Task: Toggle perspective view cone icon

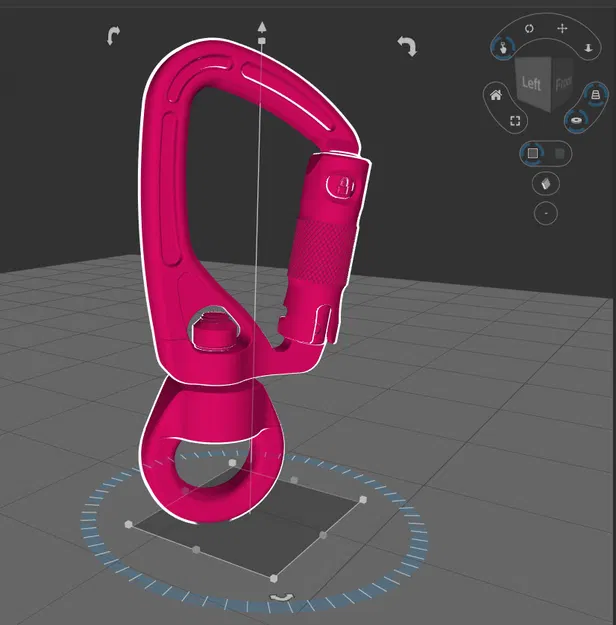Action: click(x=595, y=94)
